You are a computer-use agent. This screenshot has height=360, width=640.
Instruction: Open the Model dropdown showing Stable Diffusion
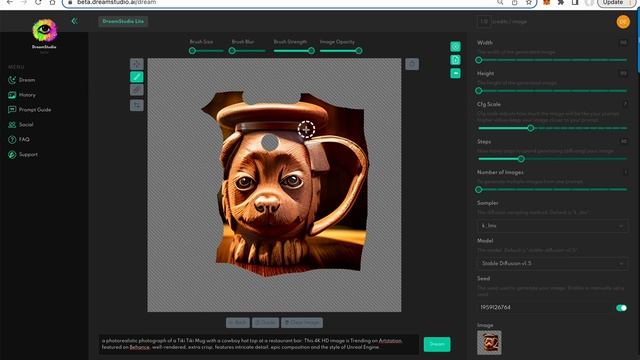pyautogui.click(x=552, y=263)
